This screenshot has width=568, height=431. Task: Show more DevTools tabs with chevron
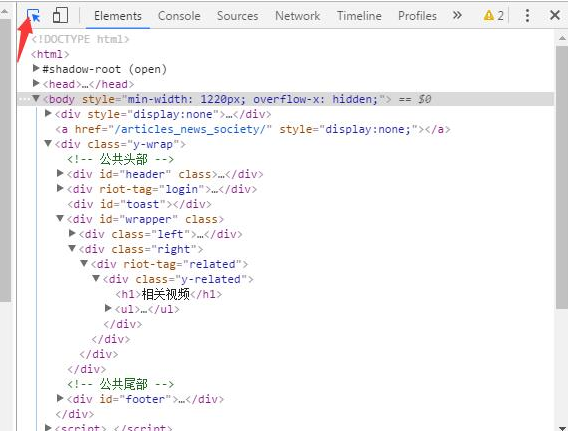pos(457,16)
